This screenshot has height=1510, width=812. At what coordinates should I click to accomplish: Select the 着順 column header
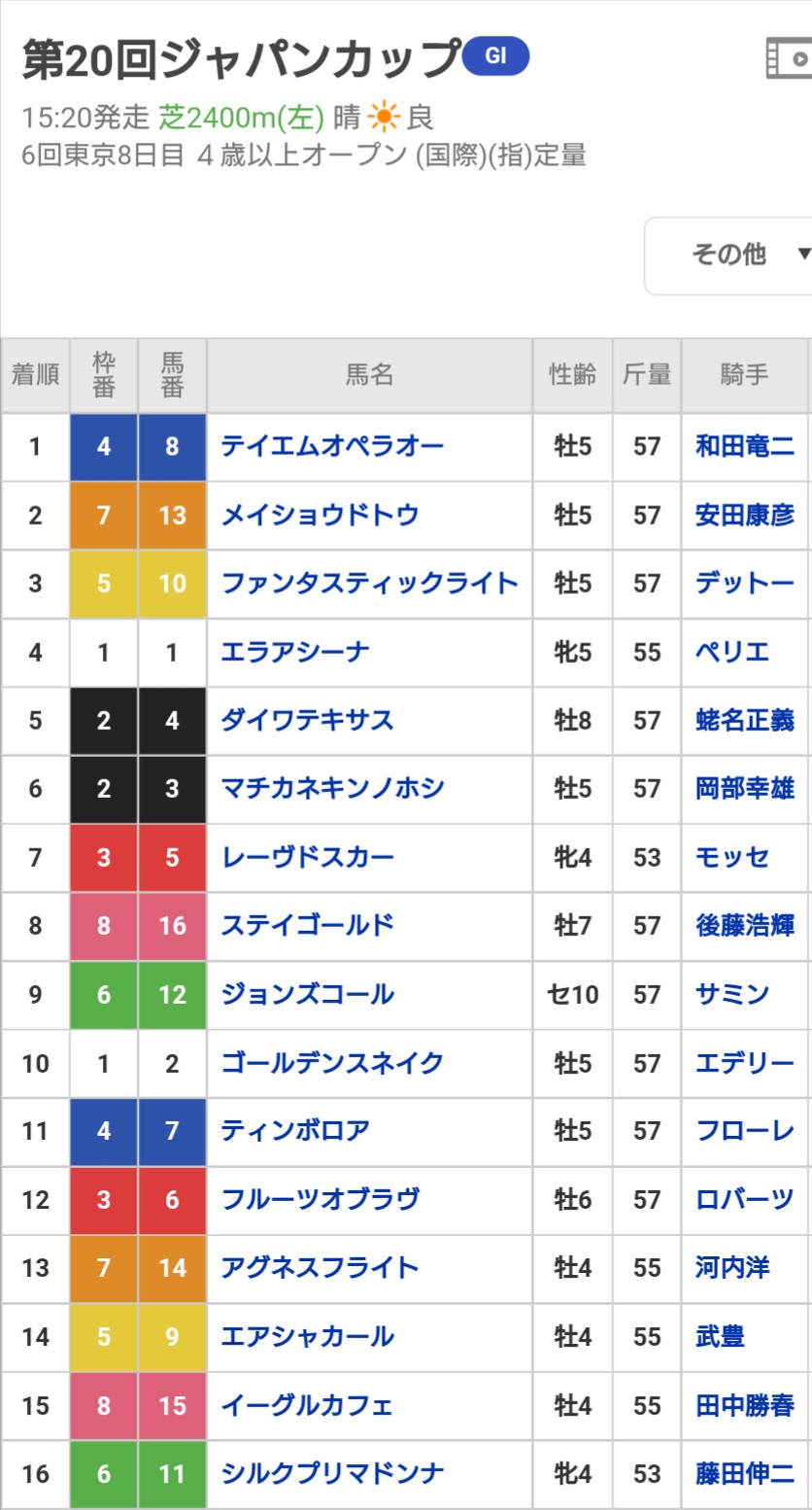pyautogui.click(x=35, y=375)
